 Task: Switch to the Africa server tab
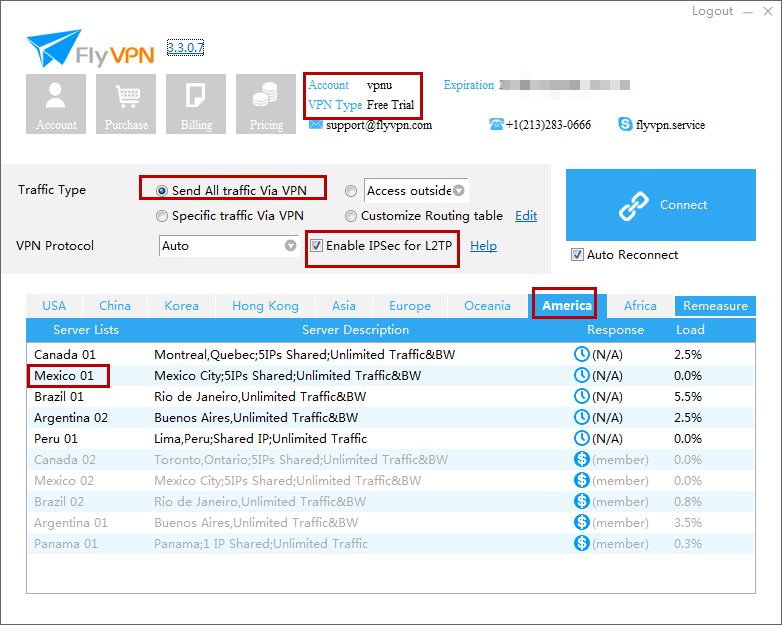[640, 306]
